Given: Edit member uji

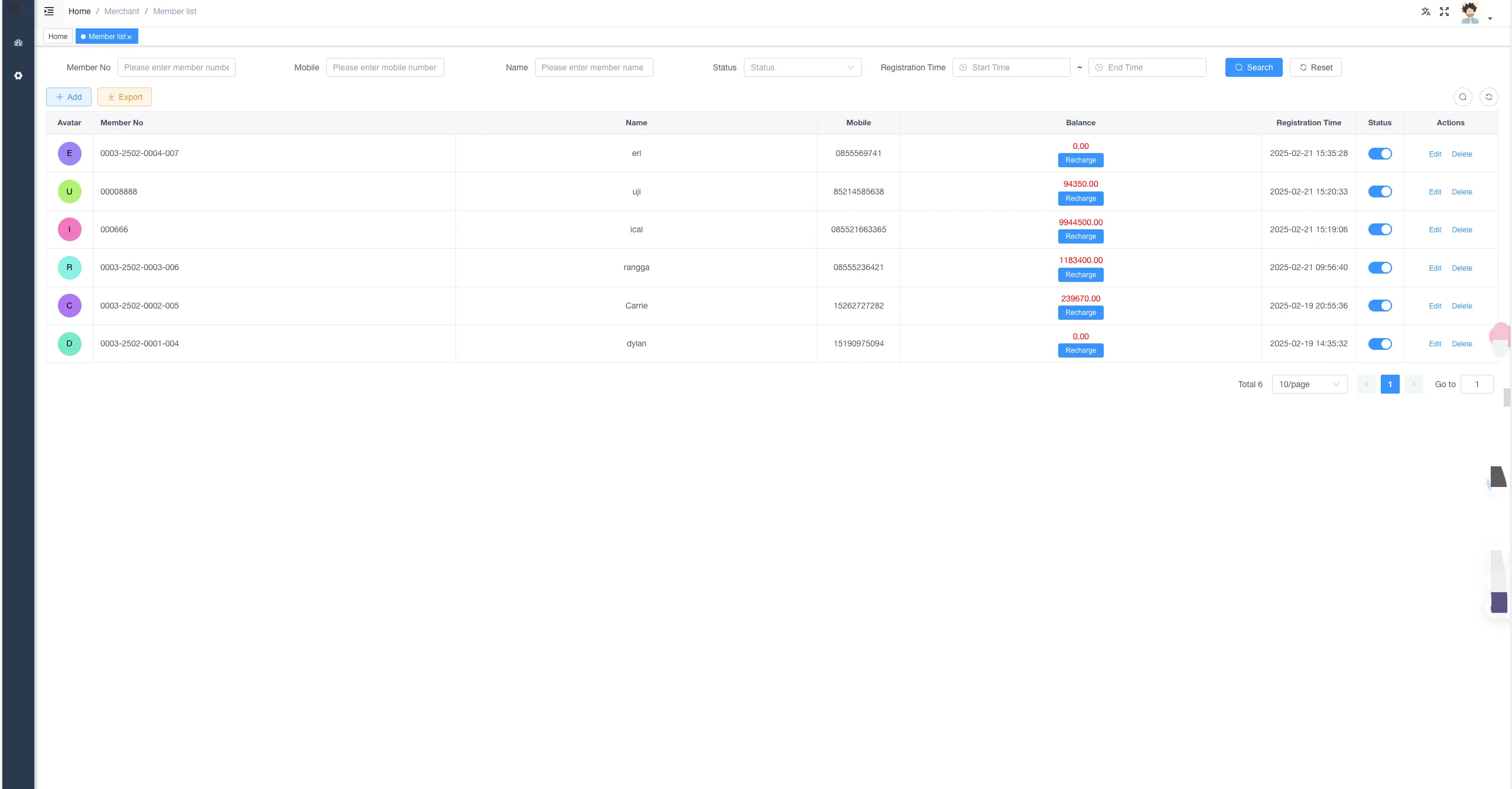Looking at the screenshot, I should tap(1435, 192).
